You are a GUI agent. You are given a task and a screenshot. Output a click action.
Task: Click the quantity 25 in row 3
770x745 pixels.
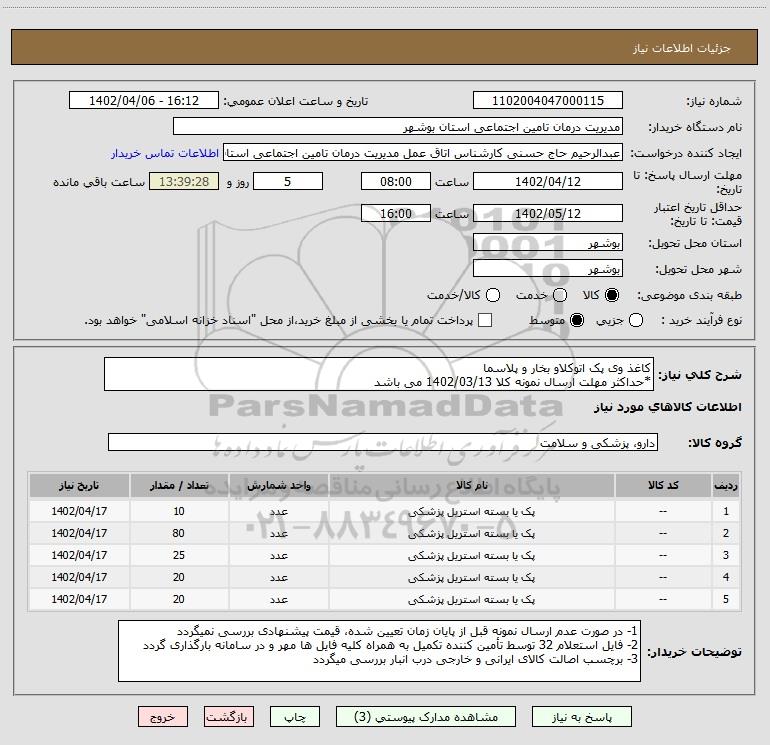point(179,555)
